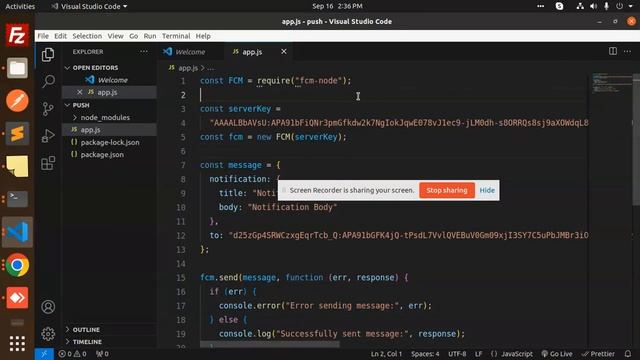Screen dimensions: 640x360
Task: Click the editor horizontal scrollbar
Action: point(269,345)
